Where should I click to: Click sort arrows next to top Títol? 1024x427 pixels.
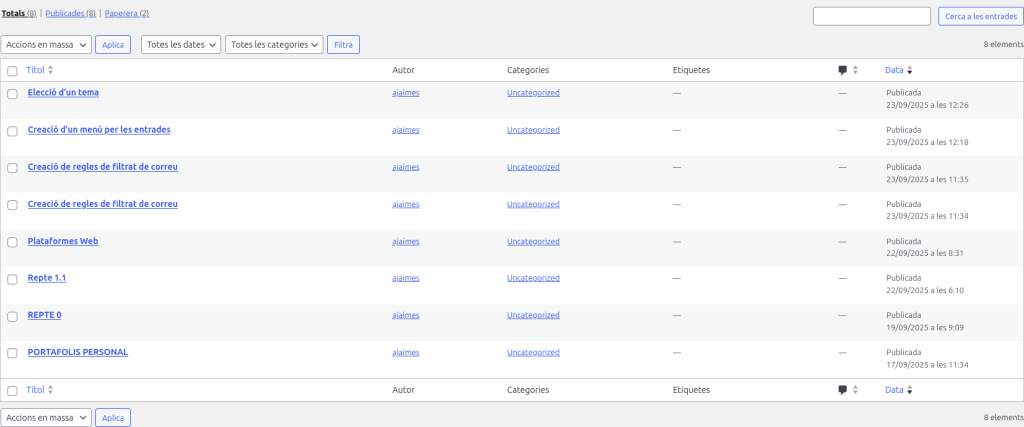tap(51, 70)
